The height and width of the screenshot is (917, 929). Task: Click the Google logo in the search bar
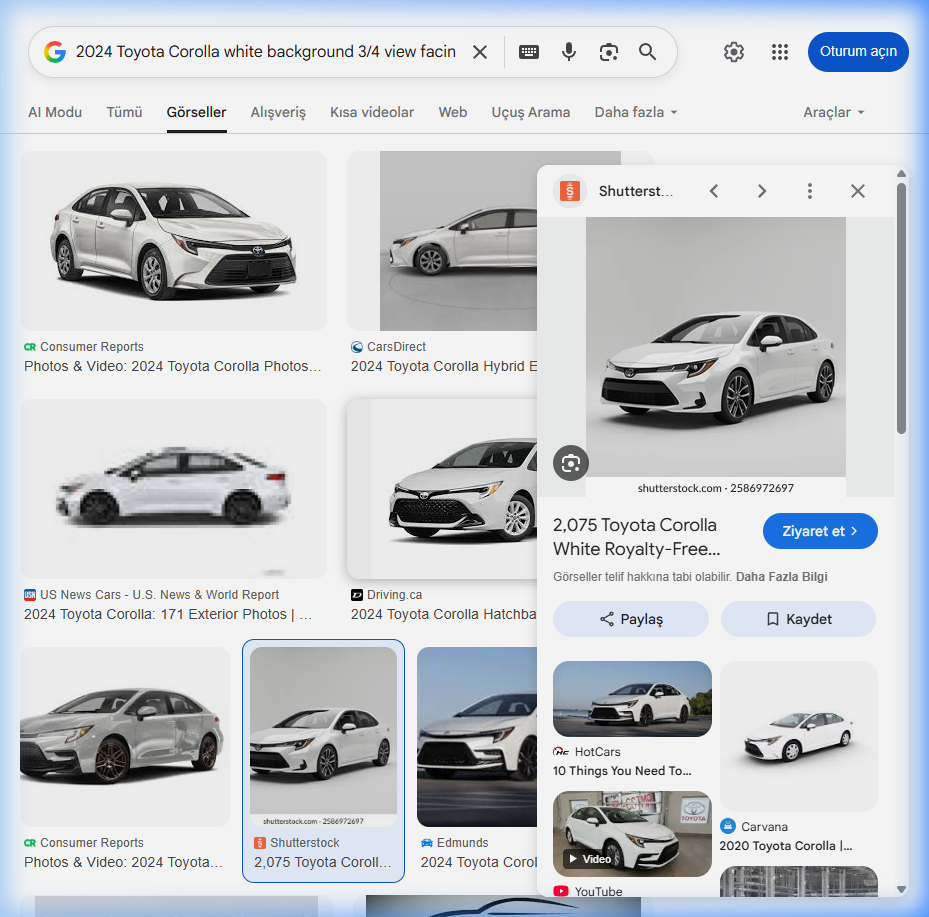pyautogui.click(x=55, y=52)
